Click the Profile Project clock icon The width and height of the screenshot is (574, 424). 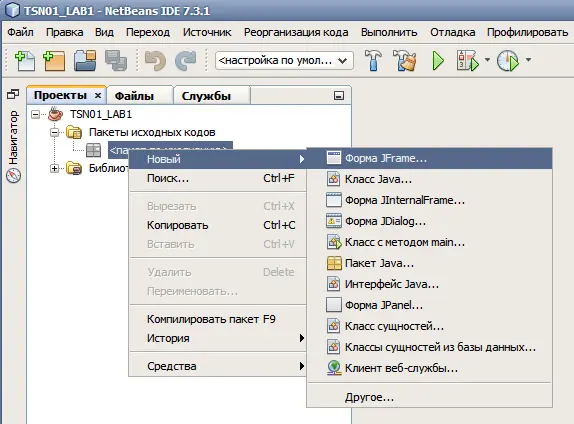pyautogui.click(x=508, y=61)
